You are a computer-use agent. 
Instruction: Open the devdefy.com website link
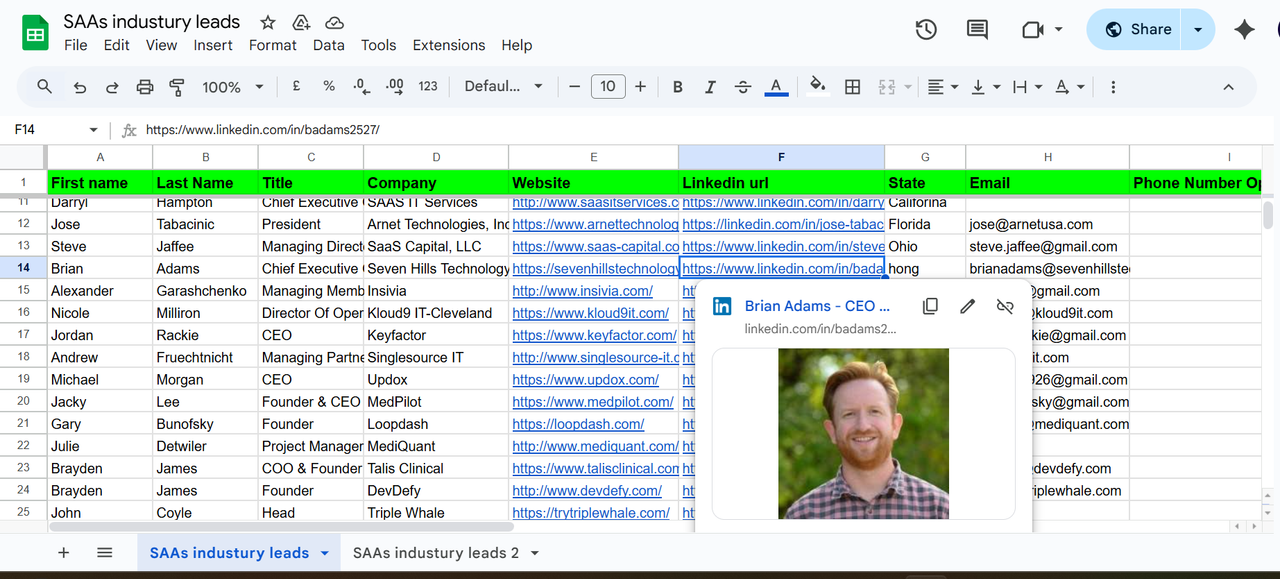(x=587, y=491)
